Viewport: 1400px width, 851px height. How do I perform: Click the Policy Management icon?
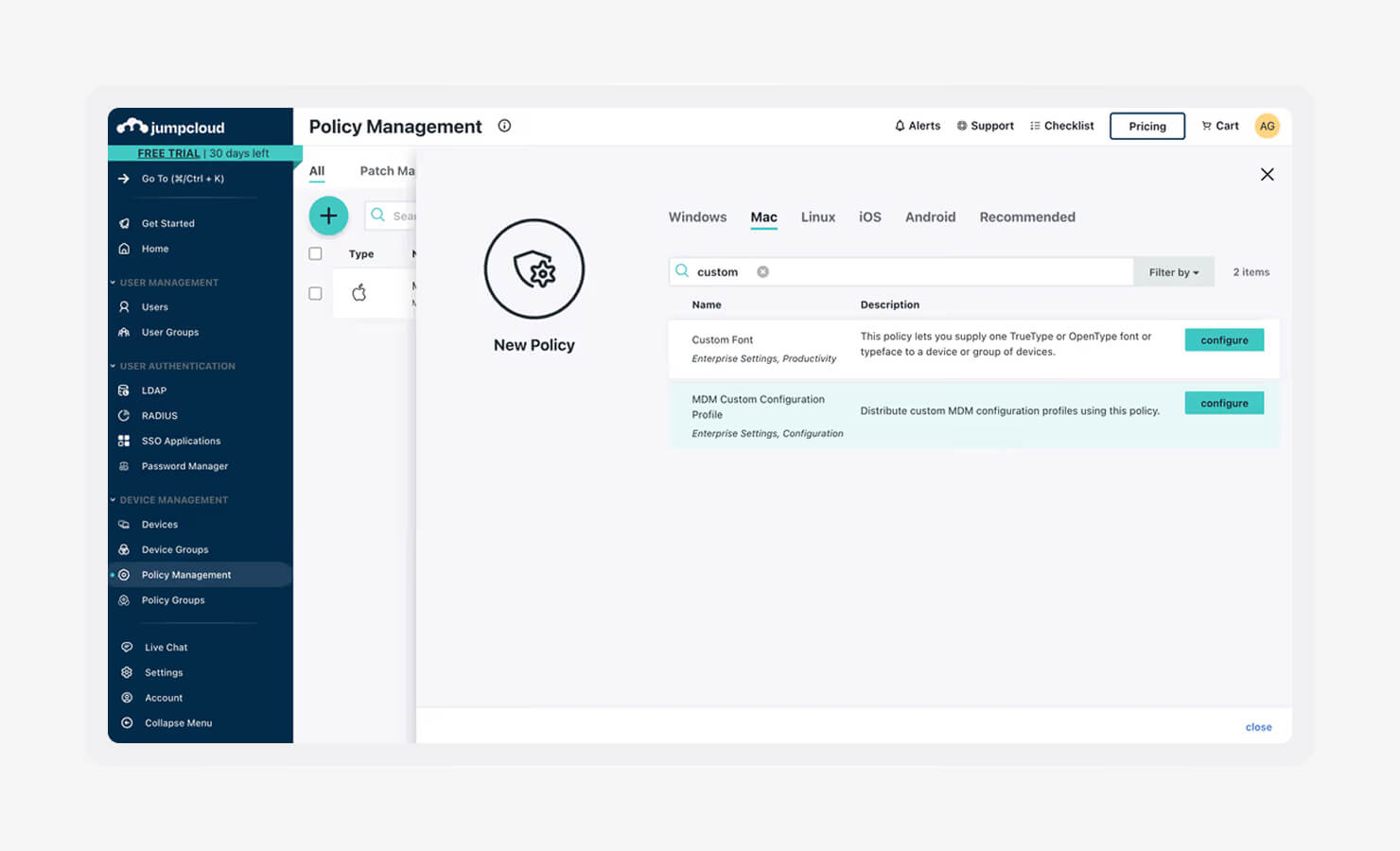[x=124, y=575]
